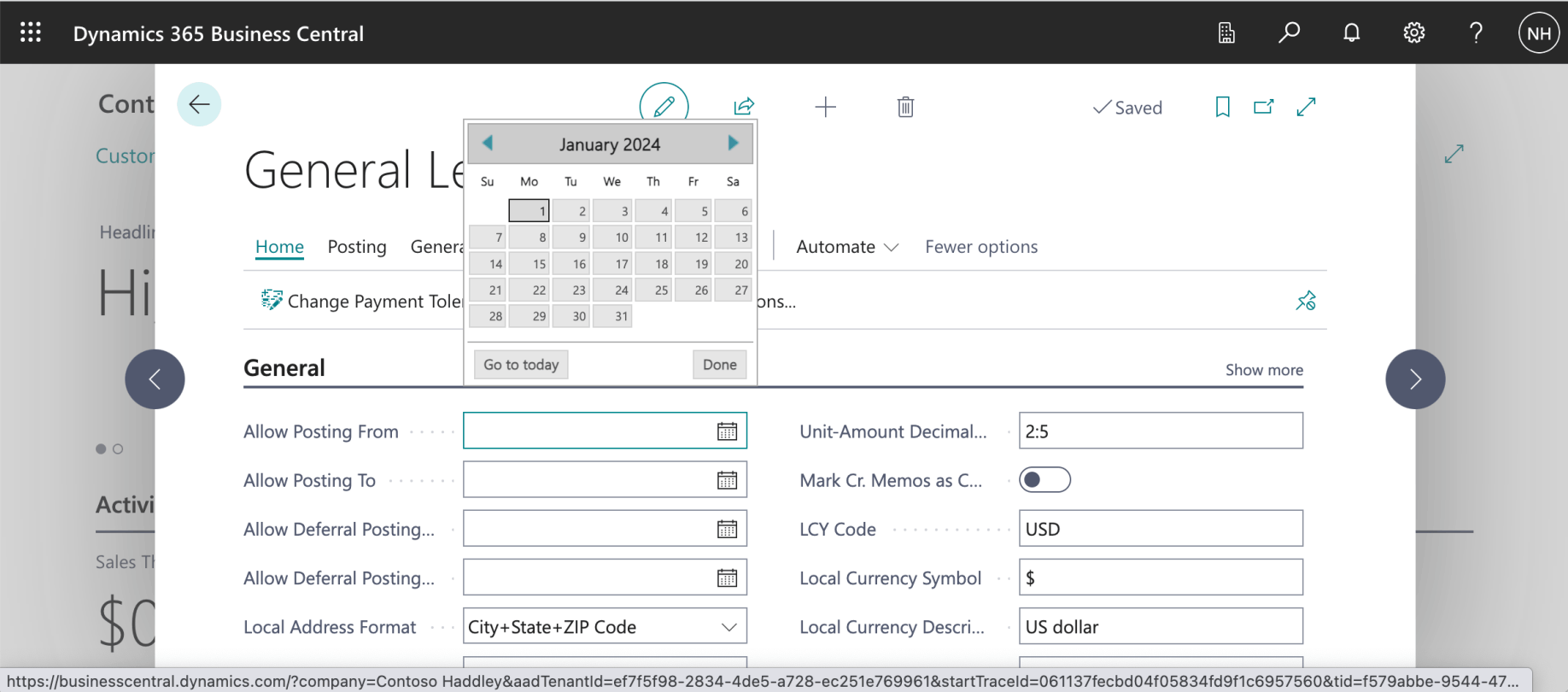Click the trash delete icon

tap(905, 107)
